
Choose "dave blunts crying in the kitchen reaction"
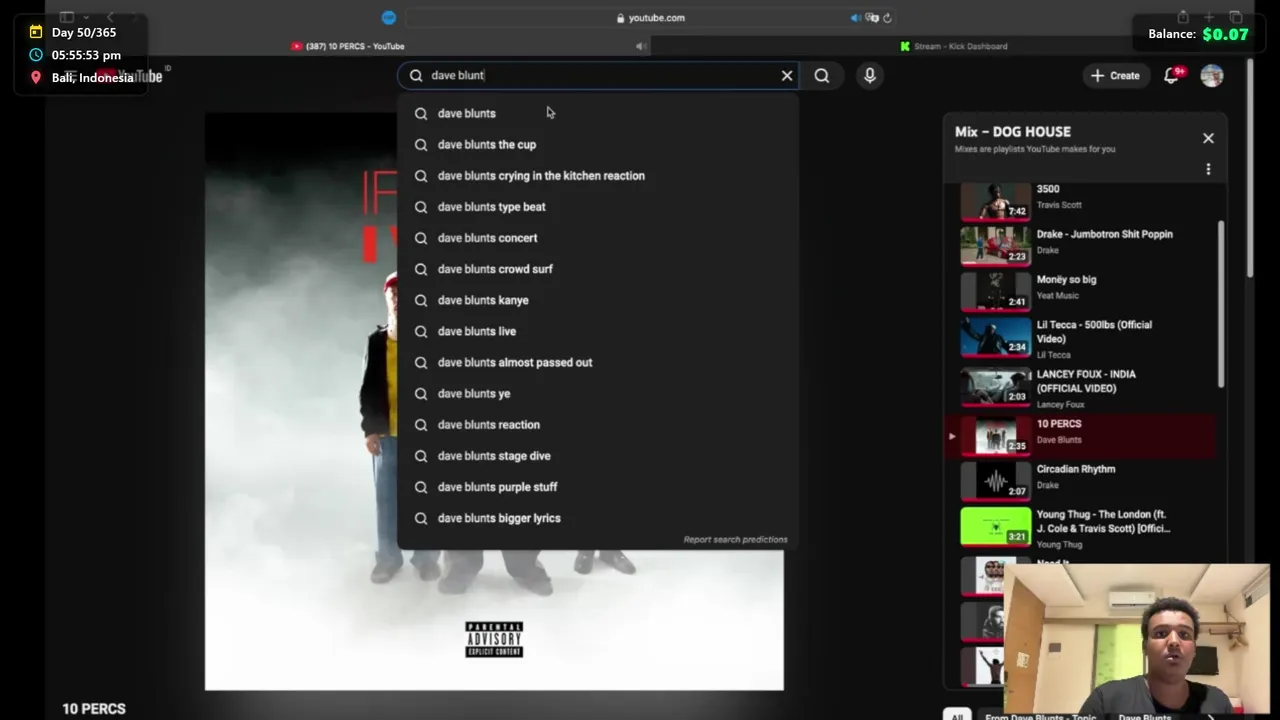point(598,175)
